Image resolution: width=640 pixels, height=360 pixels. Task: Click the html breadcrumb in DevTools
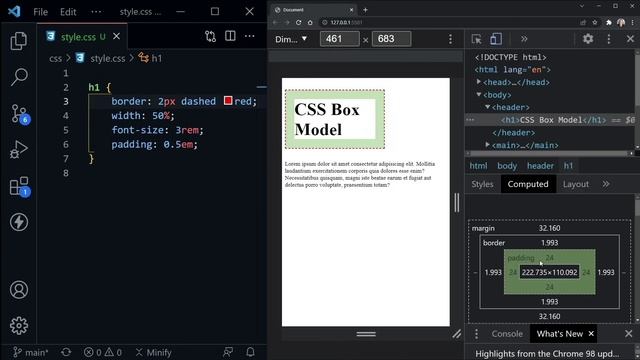(x=478, y=166)
